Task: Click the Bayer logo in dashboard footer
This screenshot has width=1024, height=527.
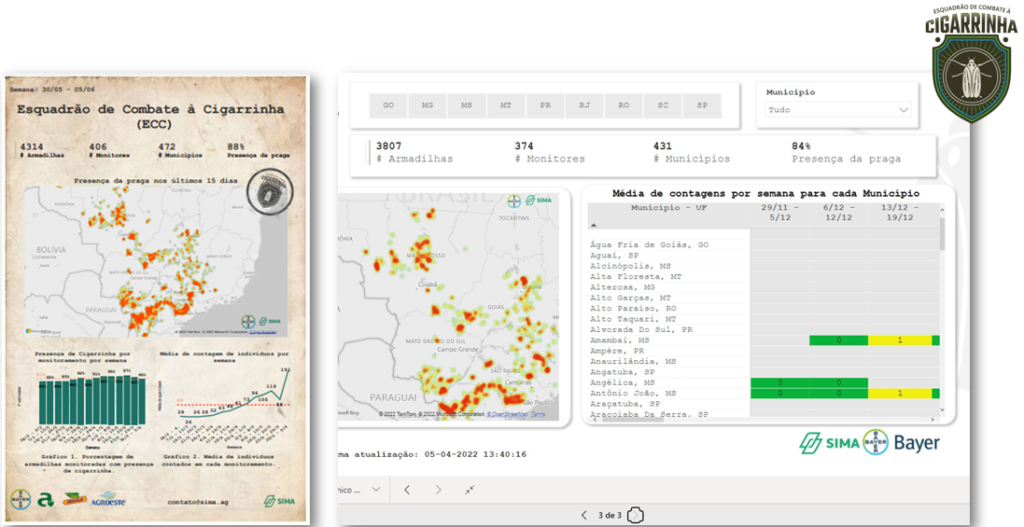Action: coord(903,443)
